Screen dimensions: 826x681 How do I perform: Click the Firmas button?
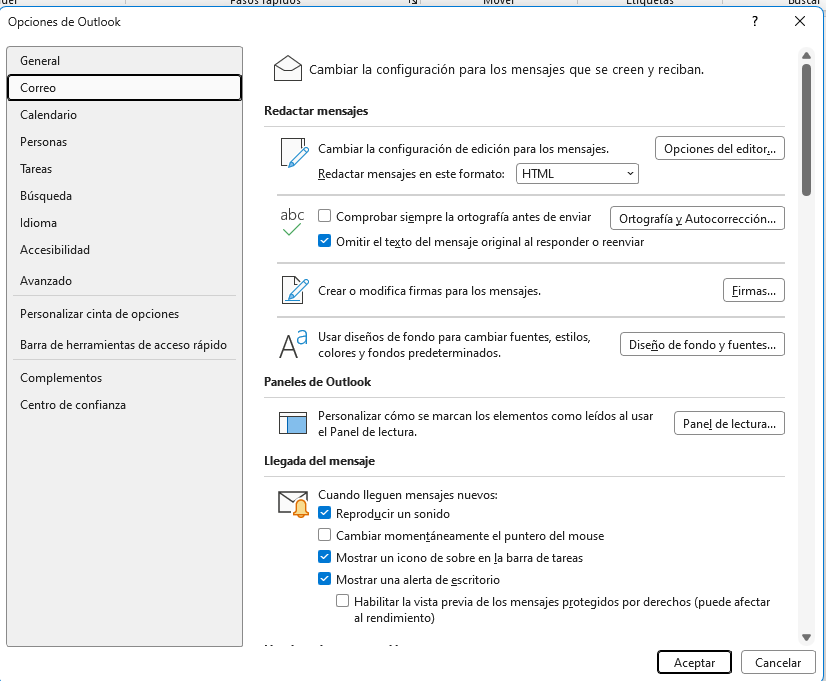pyautogui.click(x=753, y=291)
